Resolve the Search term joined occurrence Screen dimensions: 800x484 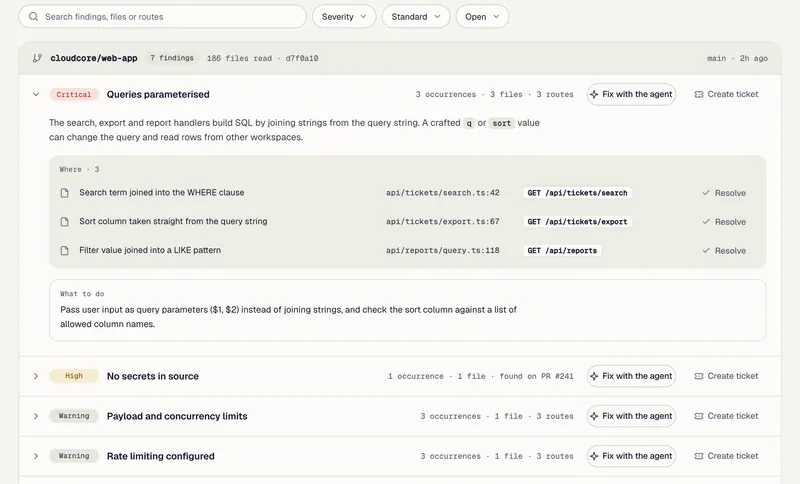pos(724,193)
